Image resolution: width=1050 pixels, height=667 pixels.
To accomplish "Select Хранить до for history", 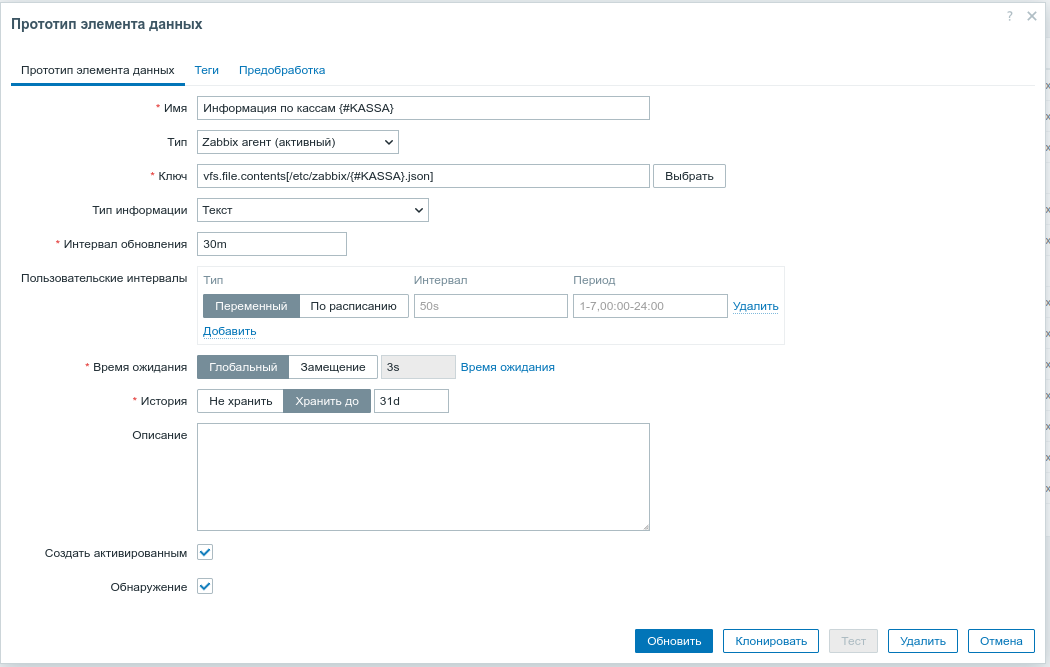I will click(327, 401).
